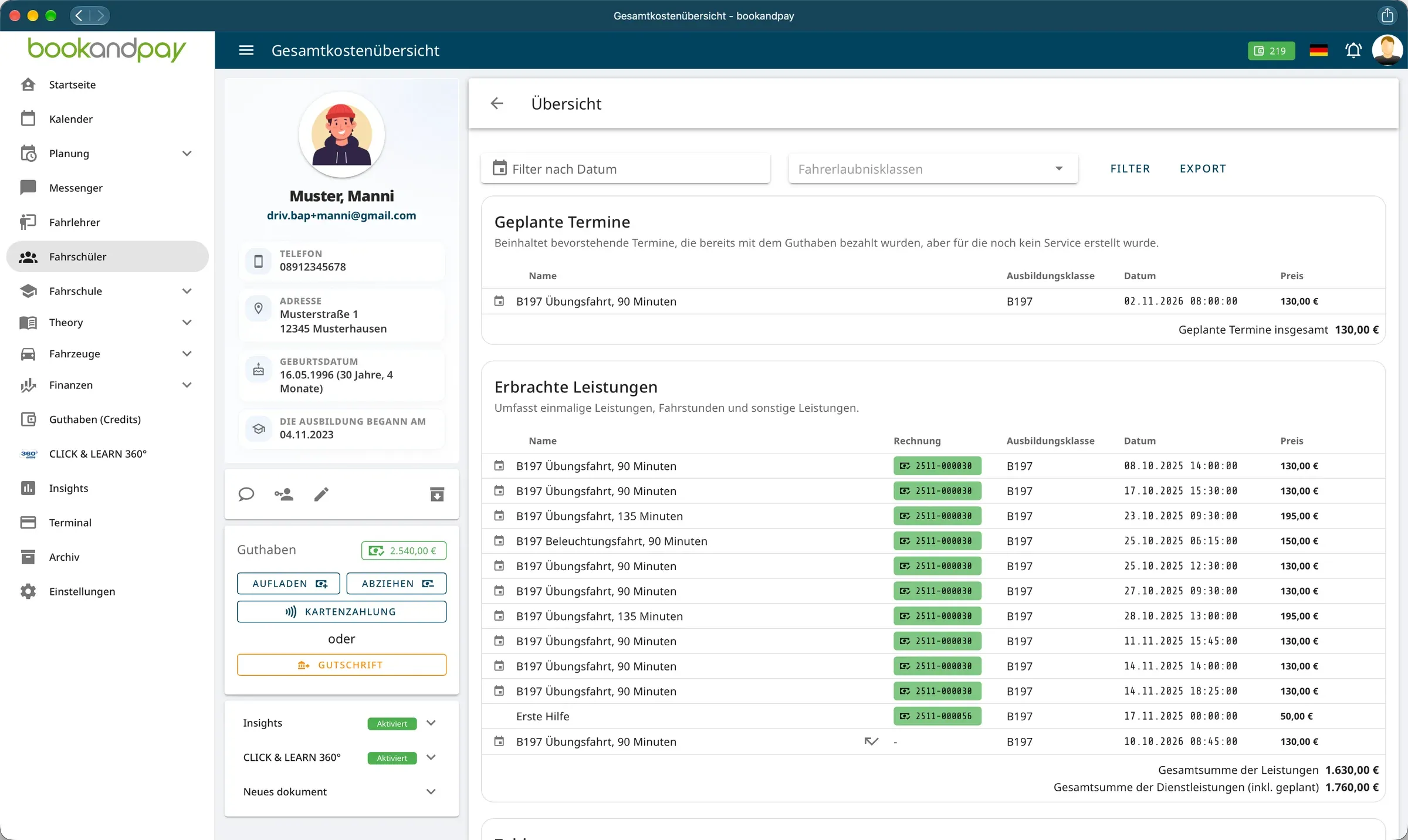The image size is (1408, 840).
Task: Open Einstellungen in the sidebar
Action: click(107, 591)
